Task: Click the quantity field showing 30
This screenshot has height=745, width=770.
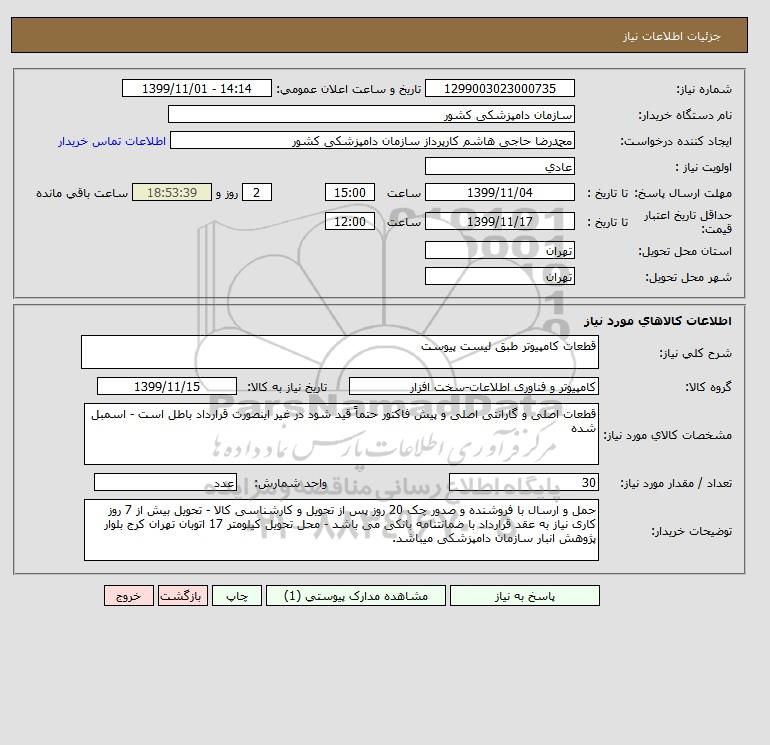Action: click(x=523, y=482)
